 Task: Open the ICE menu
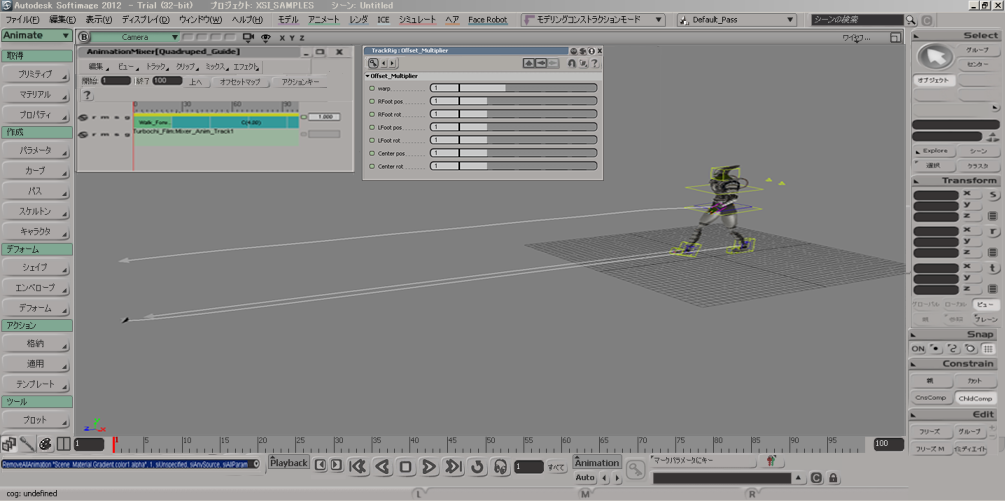[383, 19]
